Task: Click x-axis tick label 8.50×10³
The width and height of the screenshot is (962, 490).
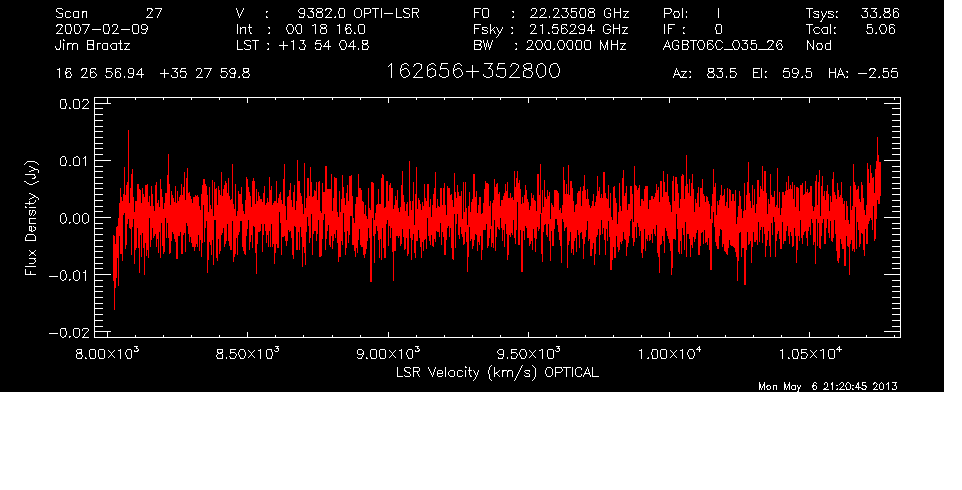Action: (248, 354)
